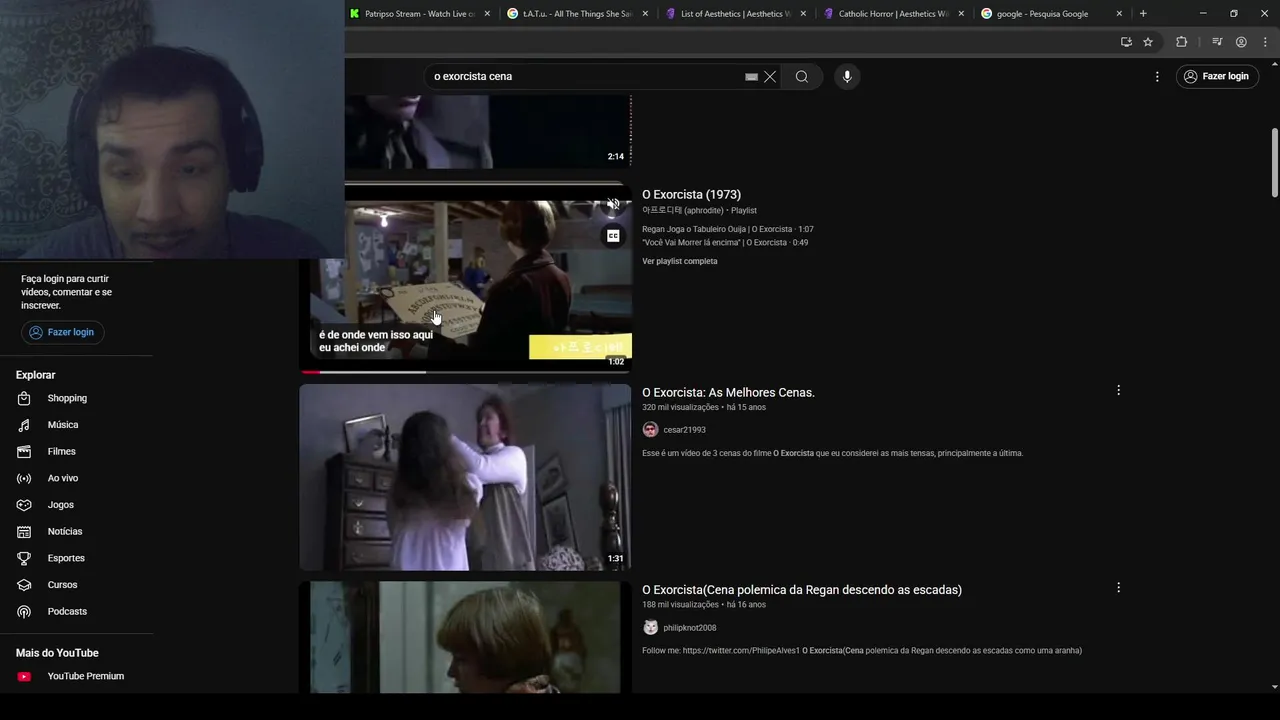Screen dimensions: 1280x720
Task: Open the "Você Vai Morrer lá encima" playlist entry
Action: (x=725, y=243)
